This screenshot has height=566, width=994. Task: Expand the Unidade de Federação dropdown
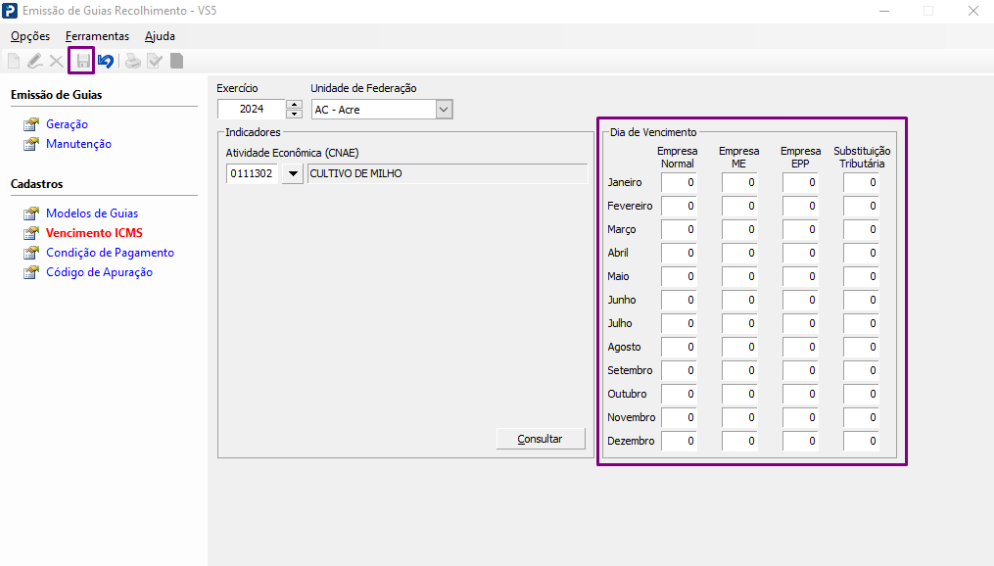point(444,110)
